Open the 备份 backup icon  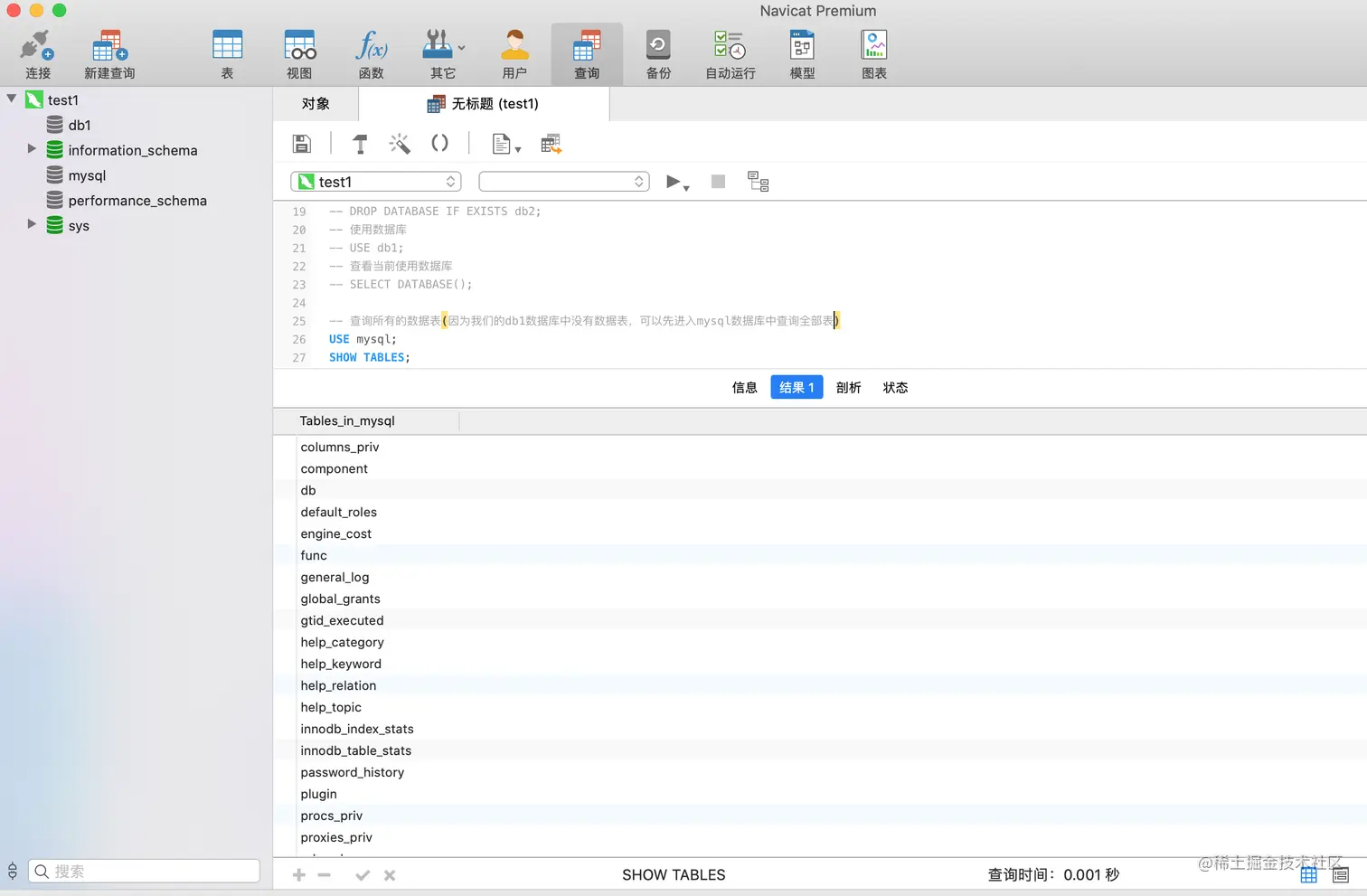pyautogui.click(x=658, y=54)
